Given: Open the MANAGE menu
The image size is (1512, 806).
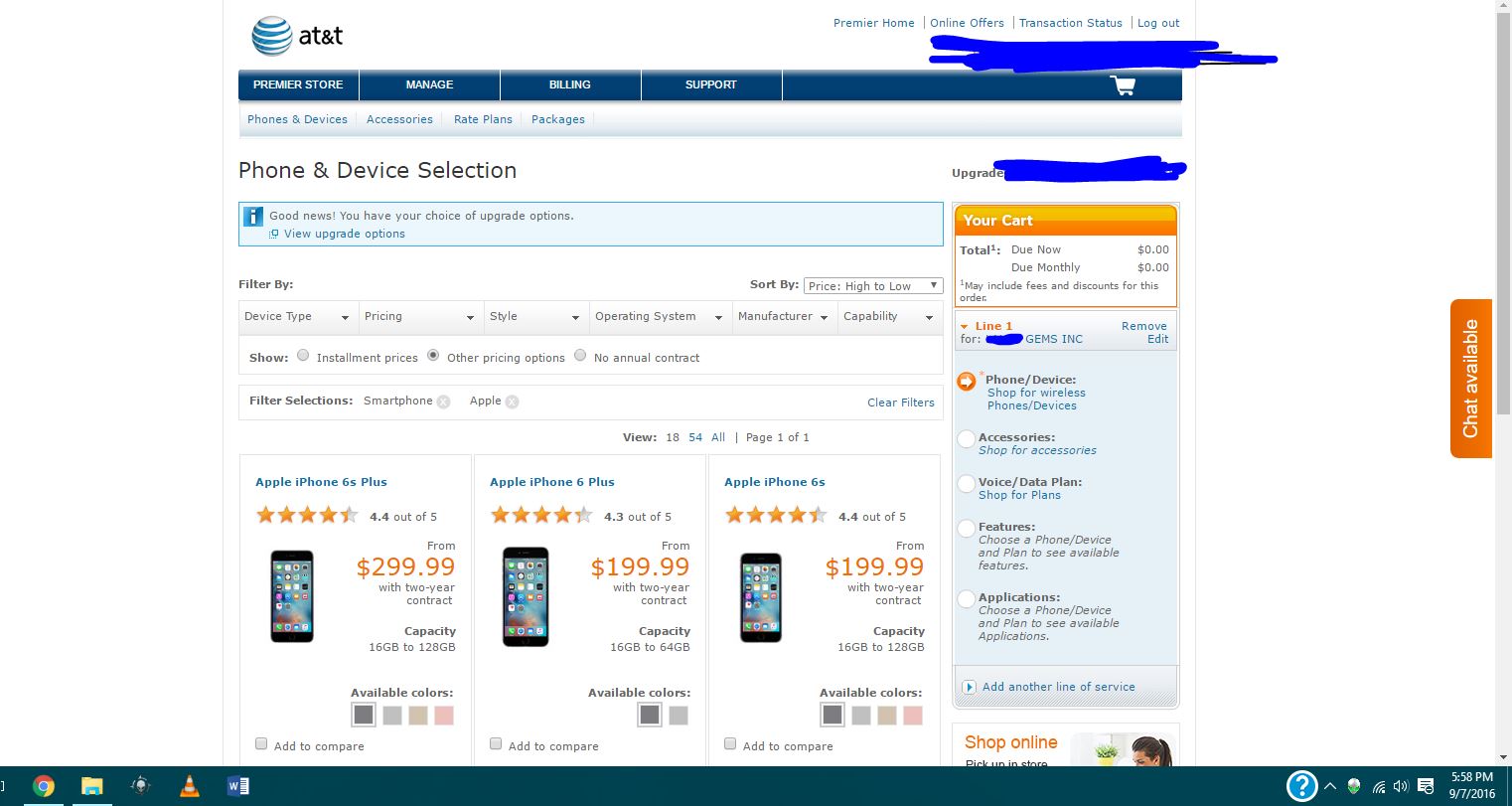Looking at the screenshot, I should (429, 85).
